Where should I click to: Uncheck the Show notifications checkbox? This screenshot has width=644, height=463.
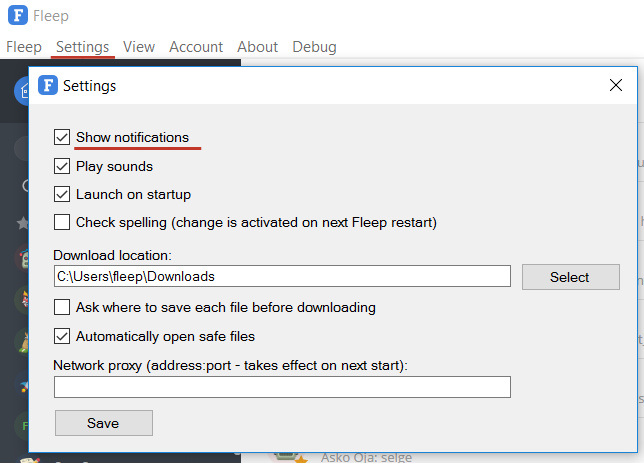coord(62,137)
